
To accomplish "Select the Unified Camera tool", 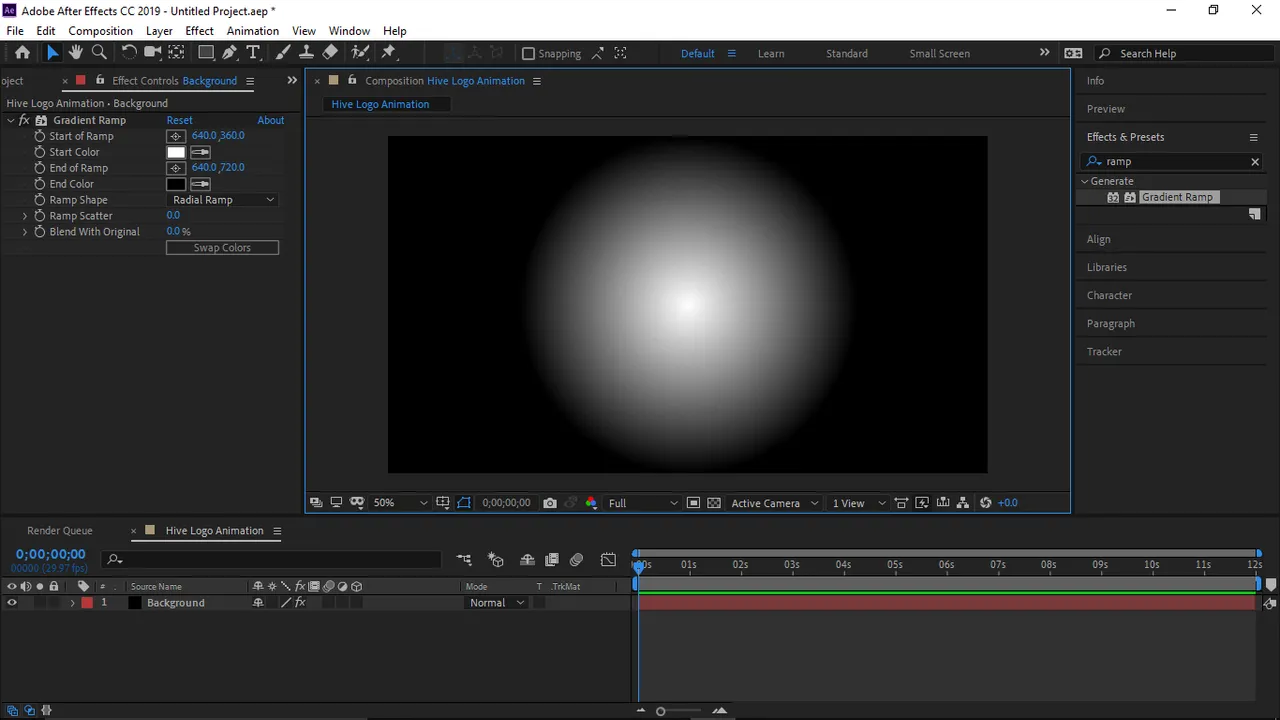I will click(152, 53).
